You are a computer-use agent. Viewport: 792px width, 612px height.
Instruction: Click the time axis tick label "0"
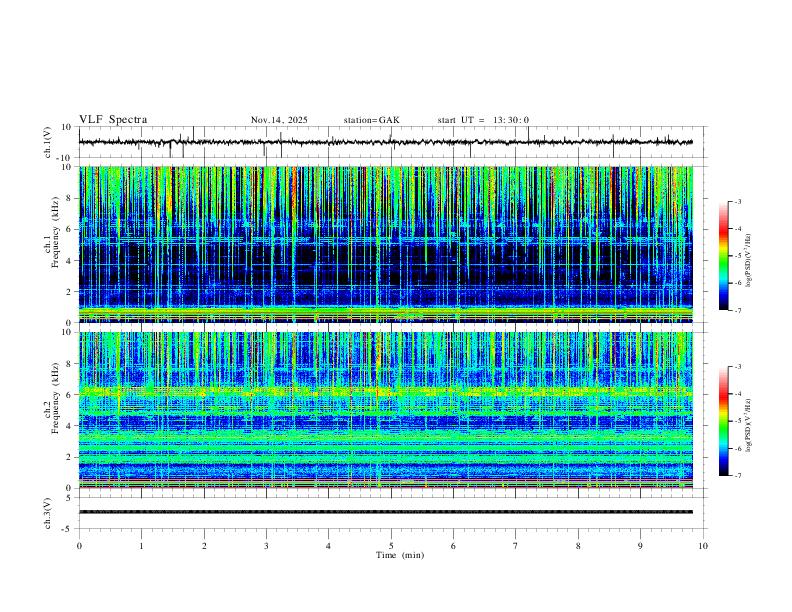tap(79, 546)
